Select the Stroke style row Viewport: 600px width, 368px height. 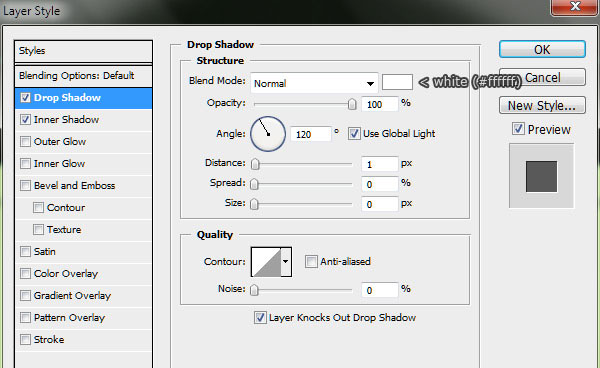click(83, 340)
